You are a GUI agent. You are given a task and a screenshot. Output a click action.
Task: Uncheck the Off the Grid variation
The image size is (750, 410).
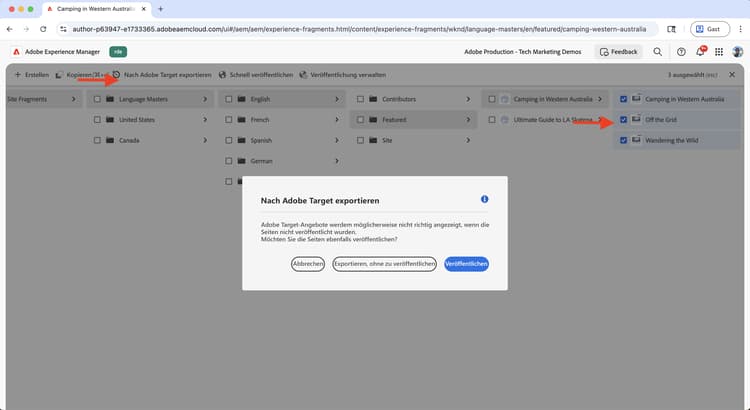click(623, 120)
